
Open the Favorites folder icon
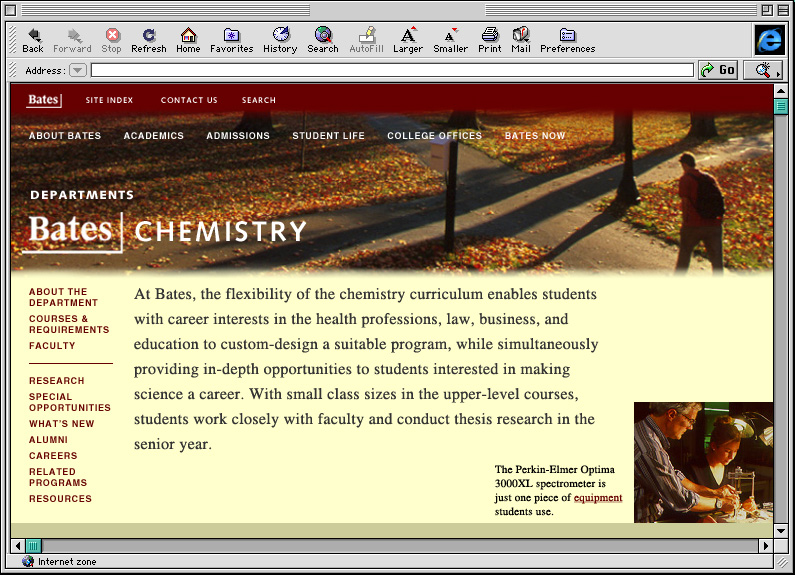tap(231, 34)
